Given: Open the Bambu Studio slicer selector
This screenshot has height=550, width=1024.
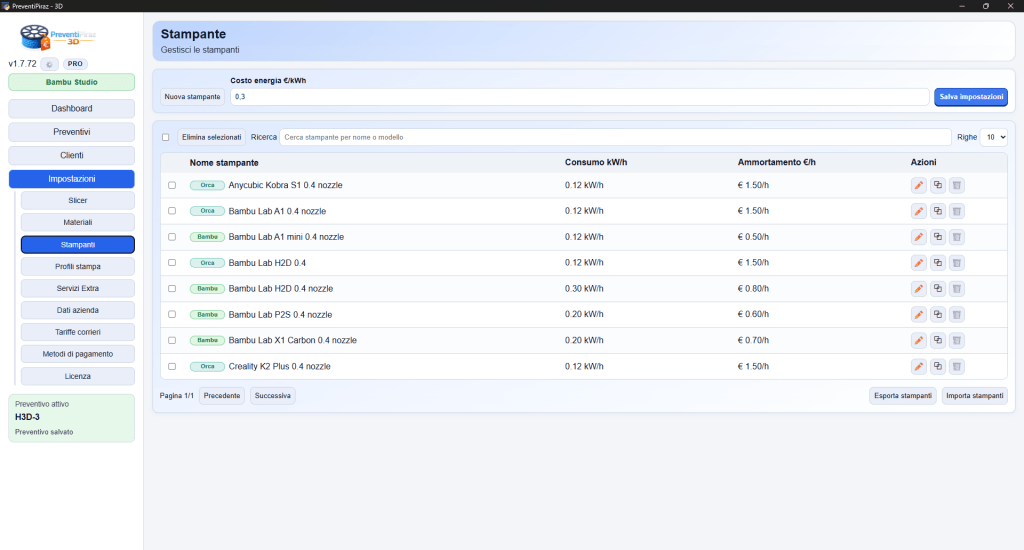Looking at the screenshot, I should pyautogui.click(x=71, y=82).
